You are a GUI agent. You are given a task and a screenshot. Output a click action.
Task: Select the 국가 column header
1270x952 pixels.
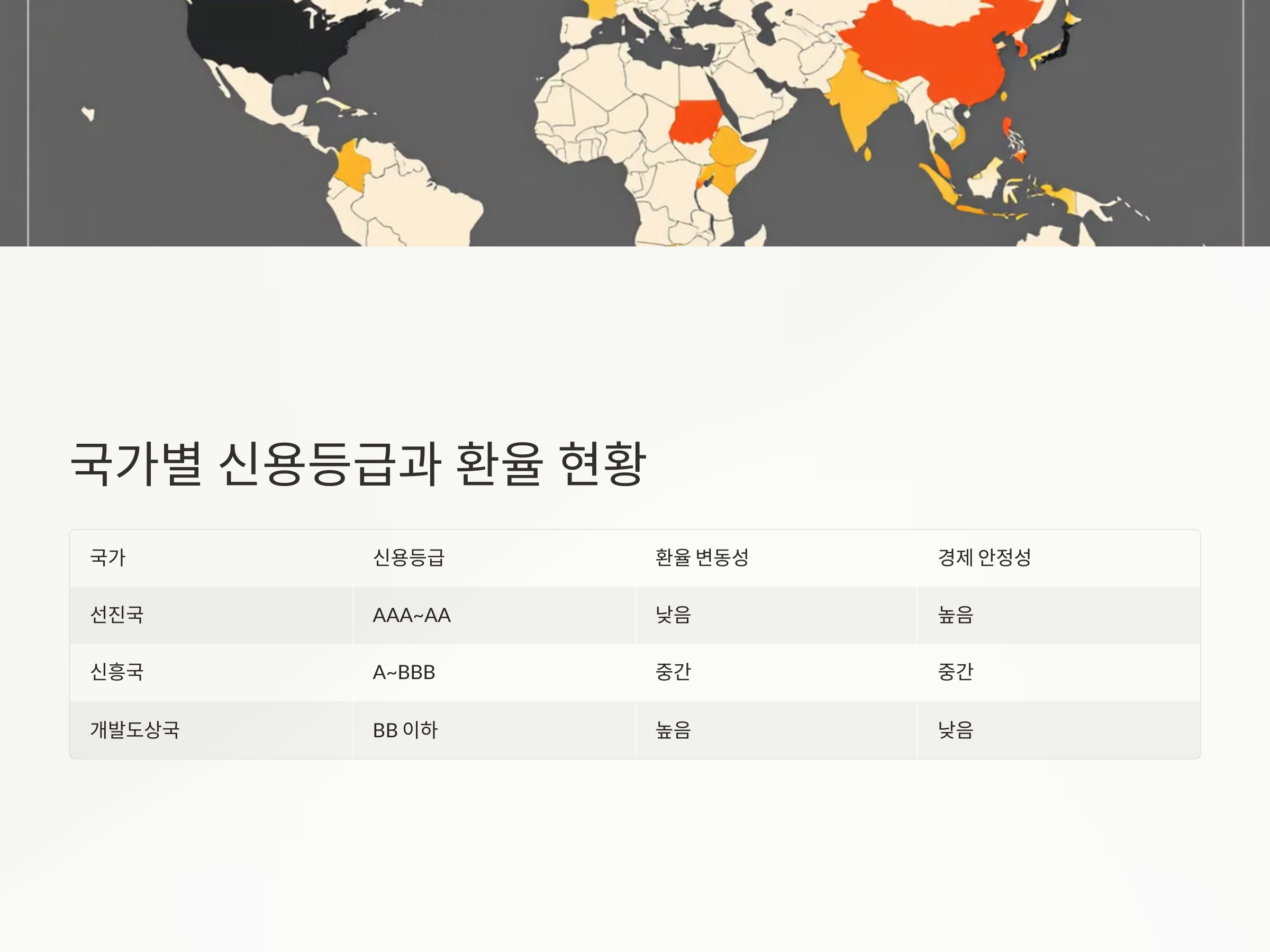[108, 557]
